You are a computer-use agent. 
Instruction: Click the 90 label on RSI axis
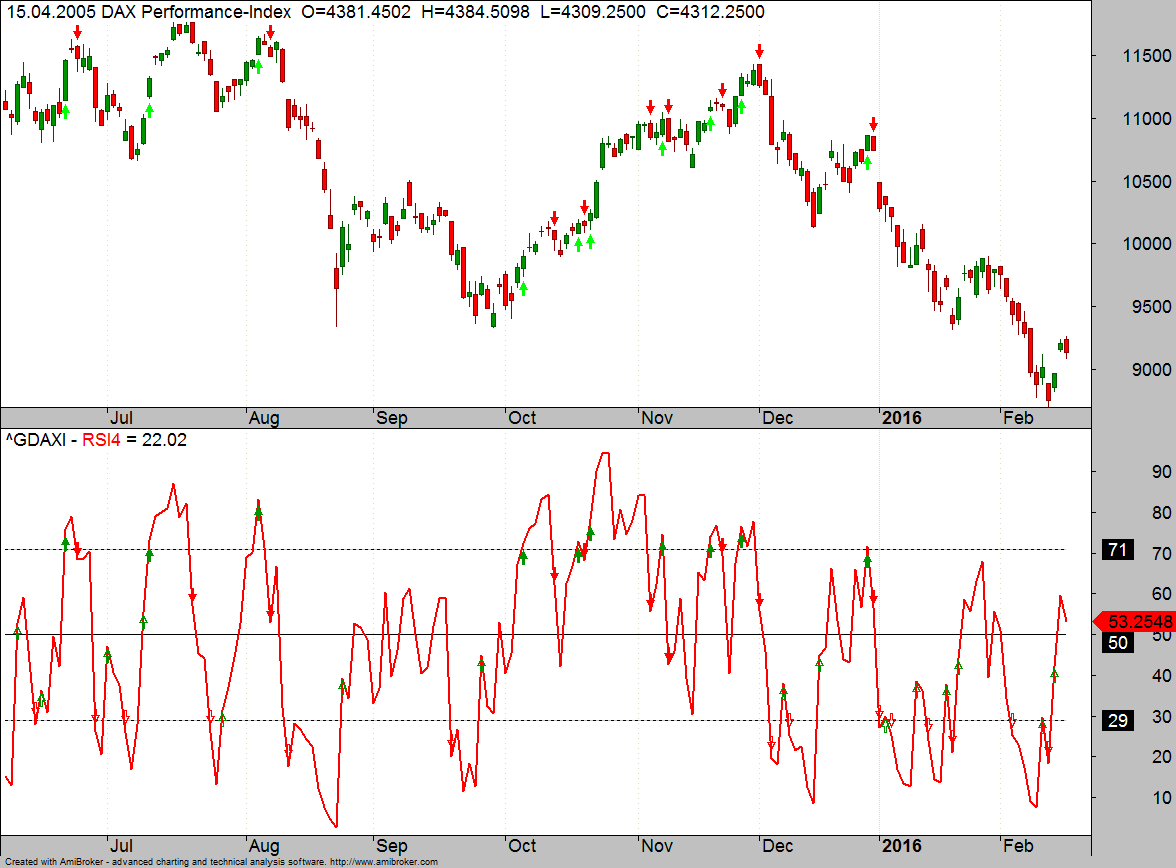(x=1162, y=472)
